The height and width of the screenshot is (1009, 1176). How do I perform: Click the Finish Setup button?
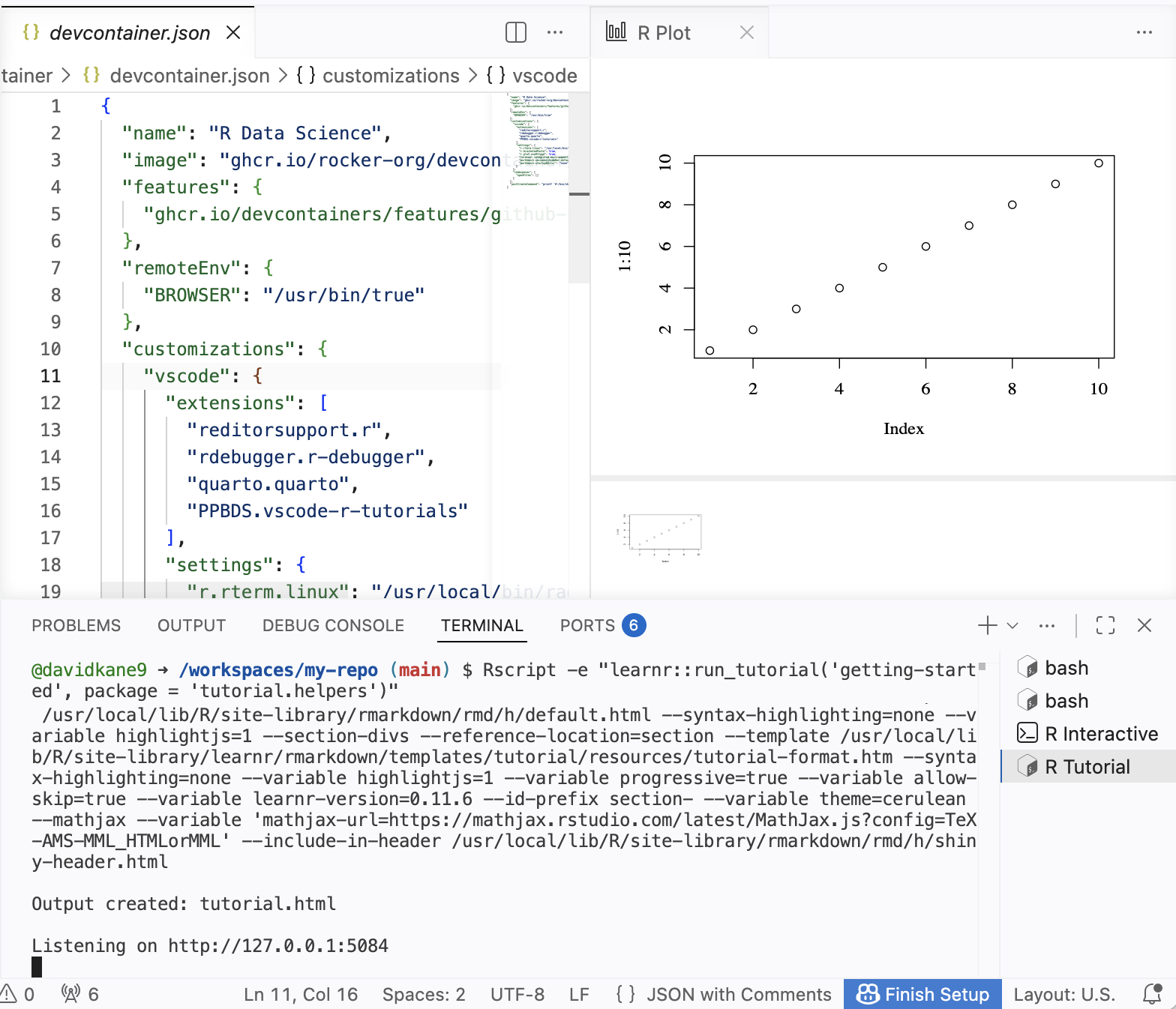[x=922, y=994]
